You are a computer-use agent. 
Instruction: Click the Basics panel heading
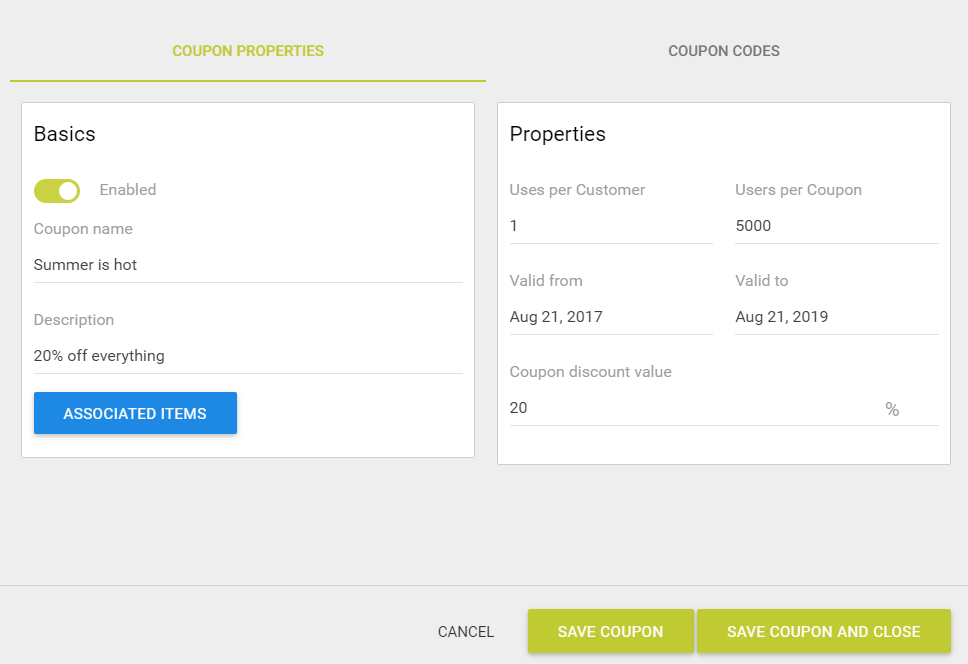click(x=65, y=134)
